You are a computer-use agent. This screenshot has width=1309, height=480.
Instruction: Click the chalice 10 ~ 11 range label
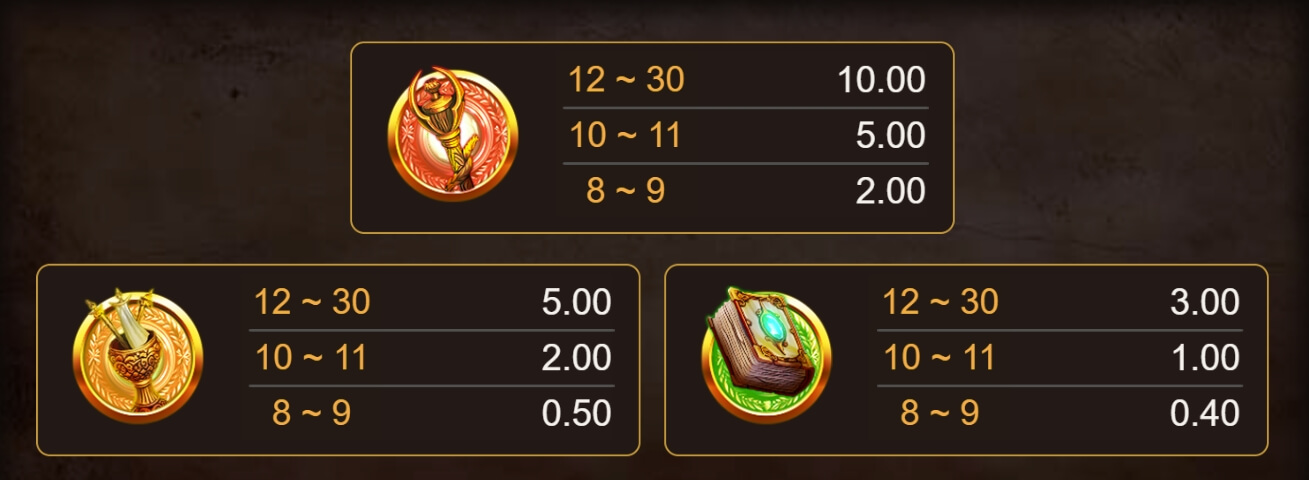311,357
